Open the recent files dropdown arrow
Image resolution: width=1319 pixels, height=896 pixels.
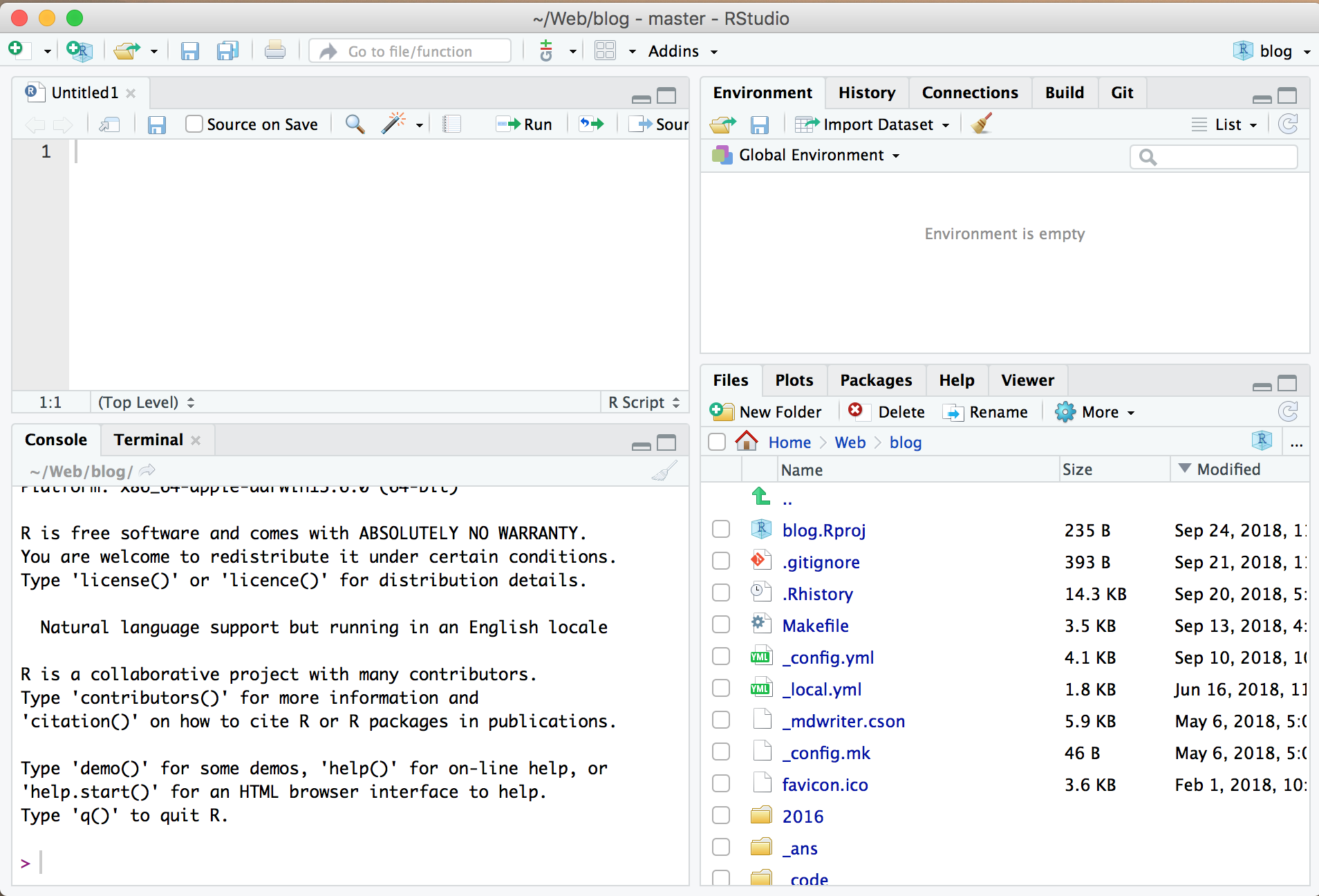point(153,52)
